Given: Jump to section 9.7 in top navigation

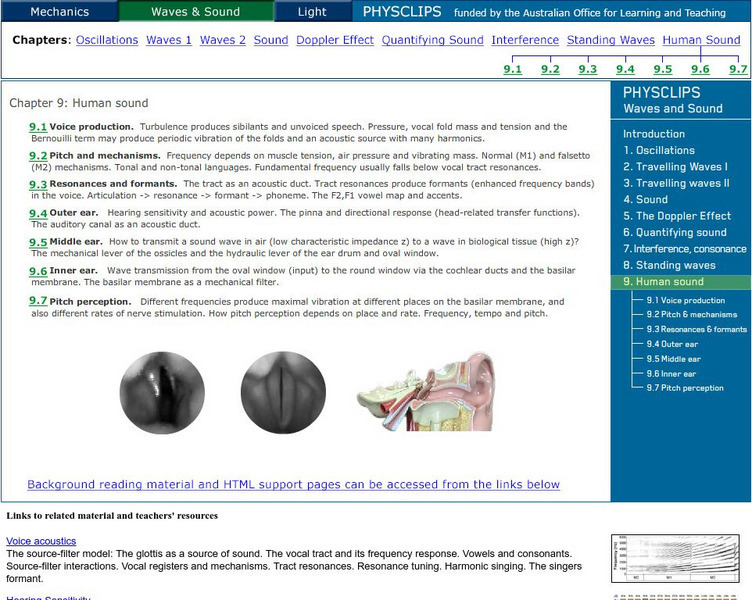Looking at the screenshot, I should coord(738,69).
